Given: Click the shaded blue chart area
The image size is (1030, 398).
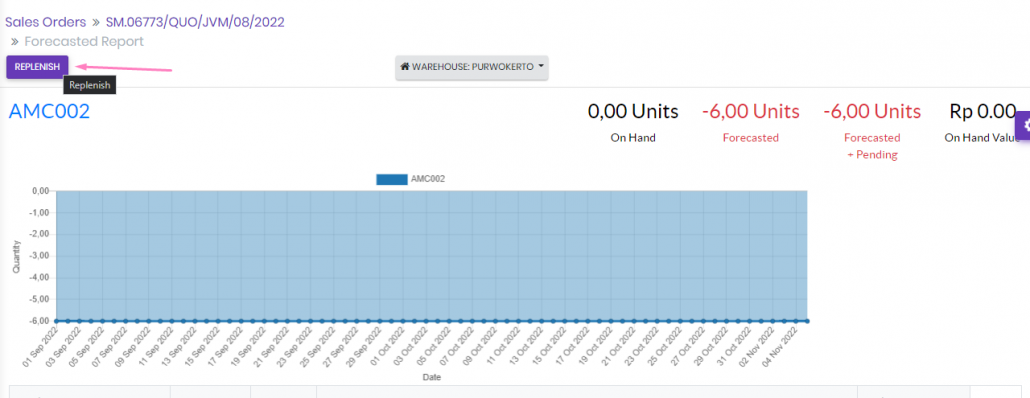Looking at the screenshot, I should pyautogui.click(x=432, y=255).
